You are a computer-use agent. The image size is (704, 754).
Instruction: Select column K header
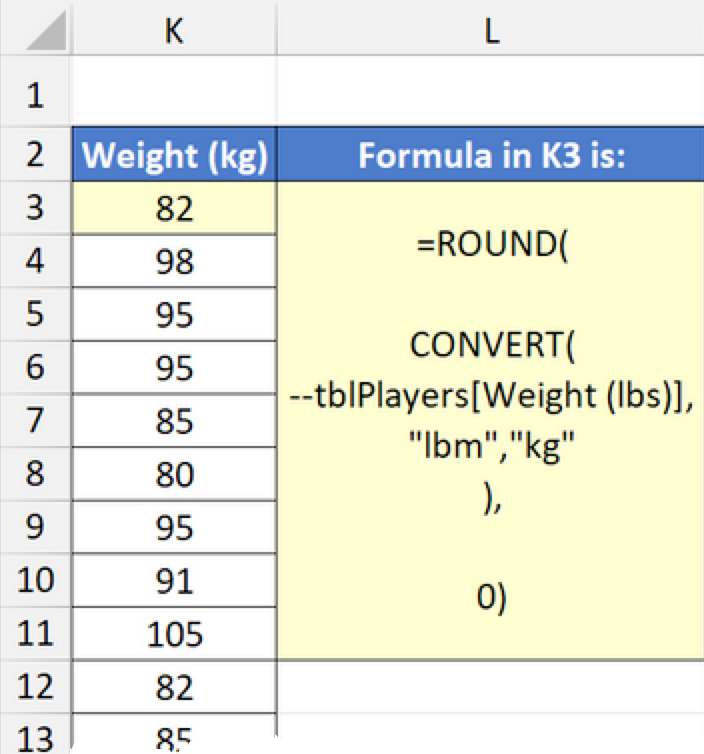[x=174, y=31]
